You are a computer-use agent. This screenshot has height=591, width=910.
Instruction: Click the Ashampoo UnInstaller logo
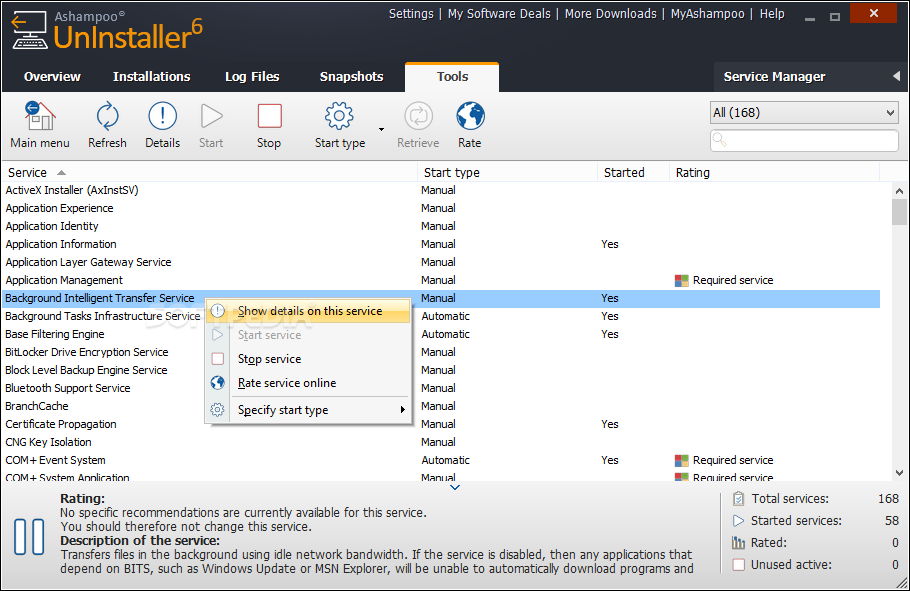[107, 32]
